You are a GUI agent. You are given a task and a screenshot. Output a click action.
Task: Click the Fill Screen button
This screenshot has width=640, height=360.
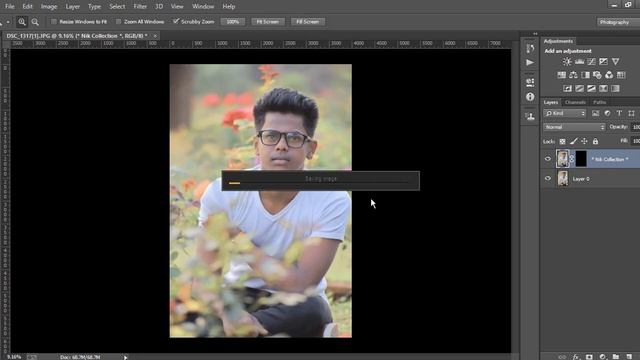pos(308,22)
